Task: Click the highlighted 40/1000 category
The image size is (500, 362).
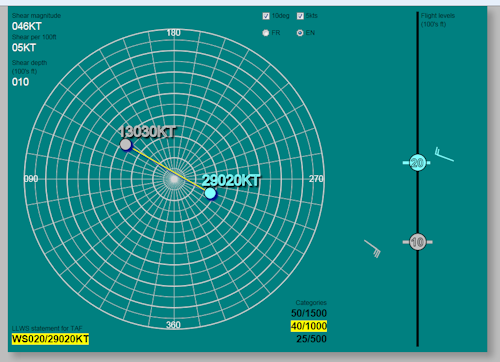Action: tap(309, 326)
